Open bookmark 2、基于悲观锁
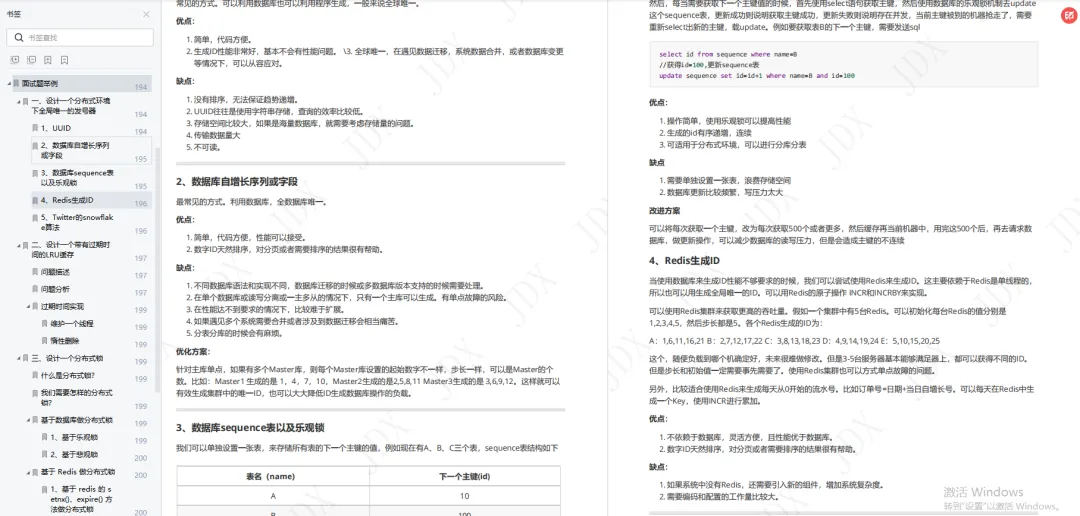 pos(74,455)
